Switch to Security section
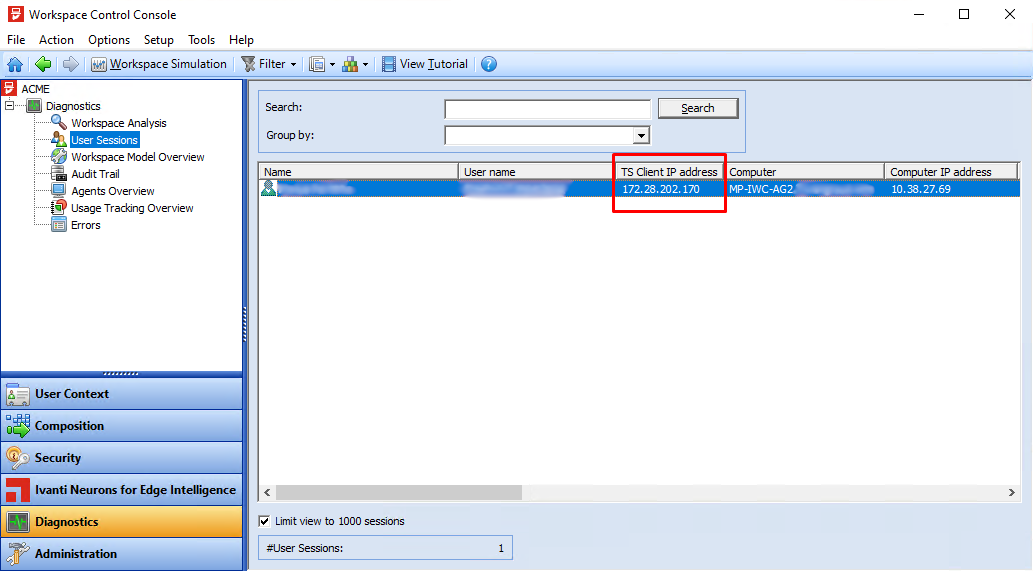The image size is (1033, 571). click(x=122, y=458)
